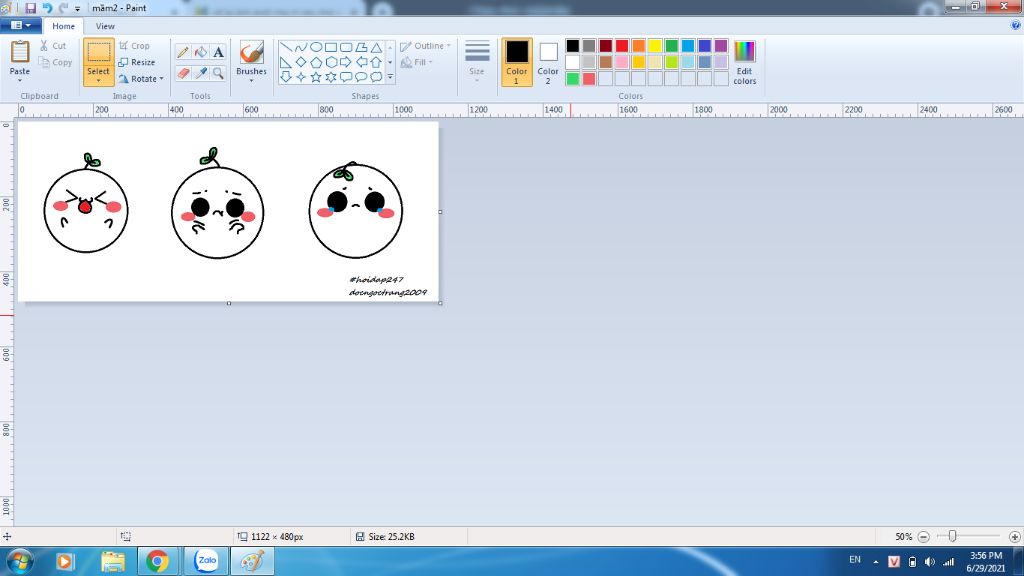Click the status bar text 'Size: 25.2KB'
The width and height of the screenshot is (1024, 576).
point(391,537)
